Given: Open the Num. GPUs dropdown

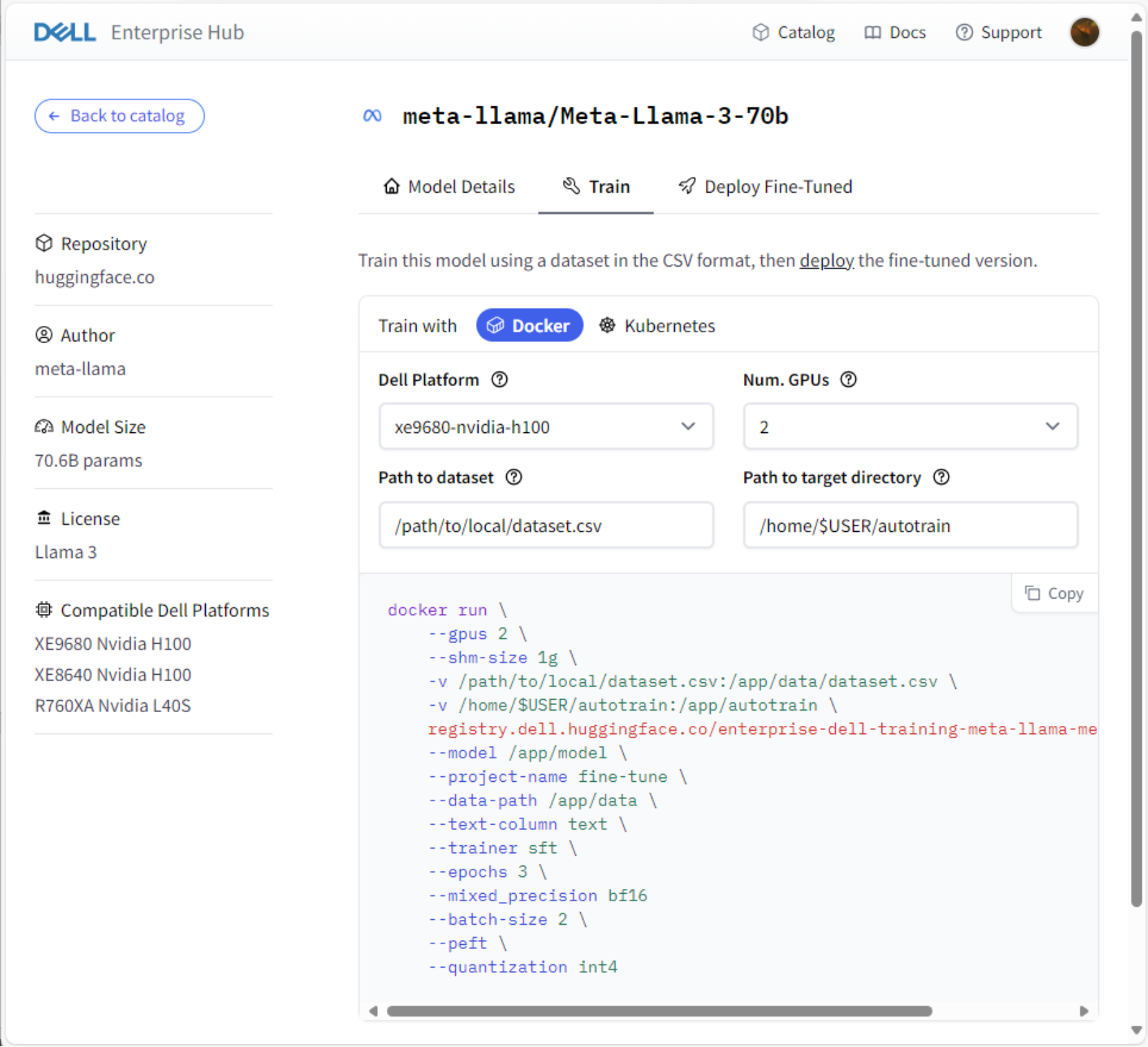Looking at the screenshot, I should (x=910, y=427).
